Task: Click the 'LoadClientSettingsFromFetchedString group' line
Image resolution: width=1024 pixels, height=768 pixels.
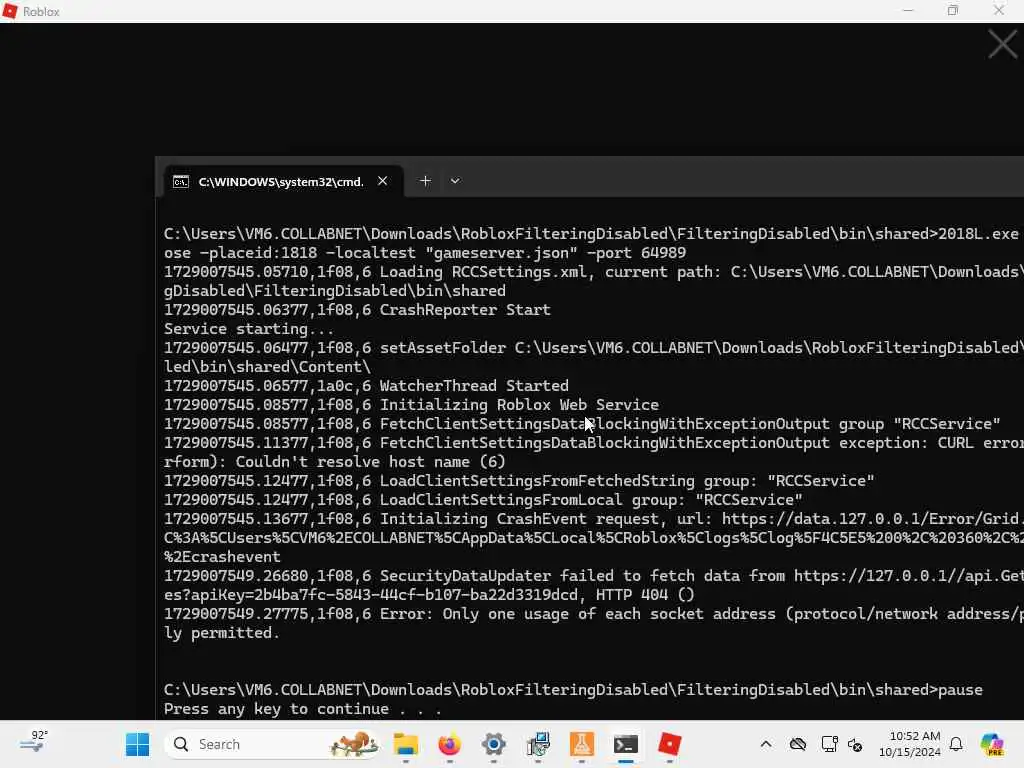Action: coord(519,481)
